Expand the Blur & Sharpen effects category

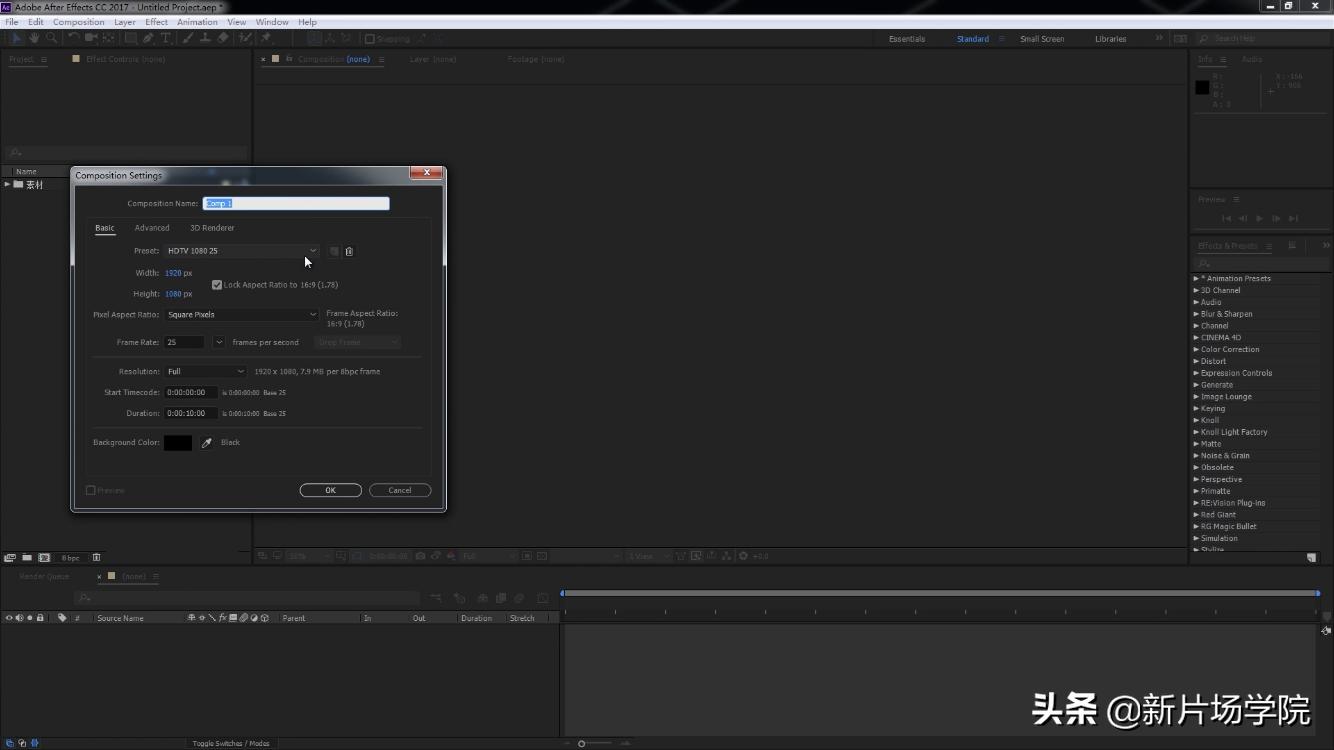(1196, 314)
